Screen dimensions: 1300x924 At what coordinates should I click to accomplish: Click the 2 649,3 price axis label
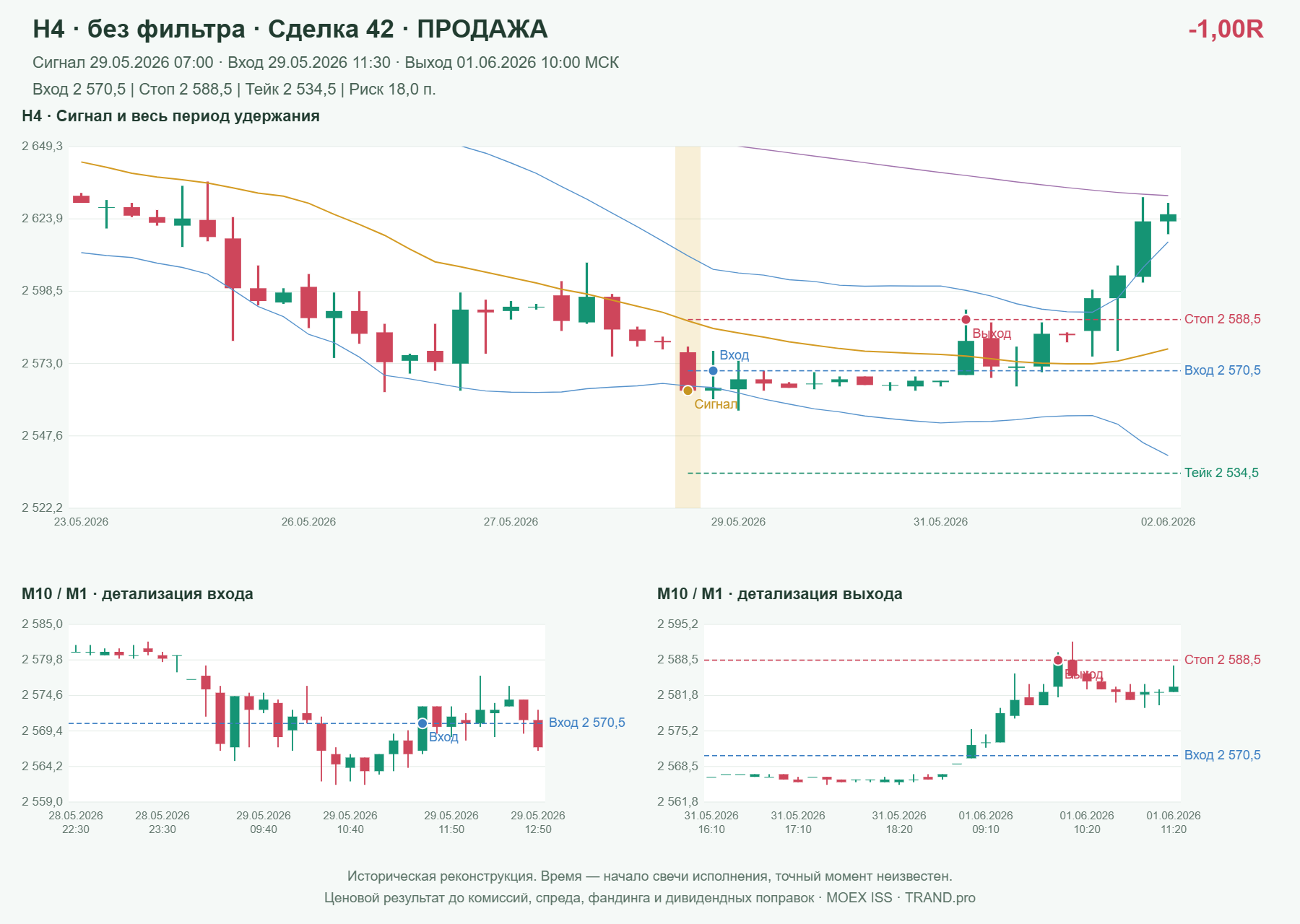42,147
